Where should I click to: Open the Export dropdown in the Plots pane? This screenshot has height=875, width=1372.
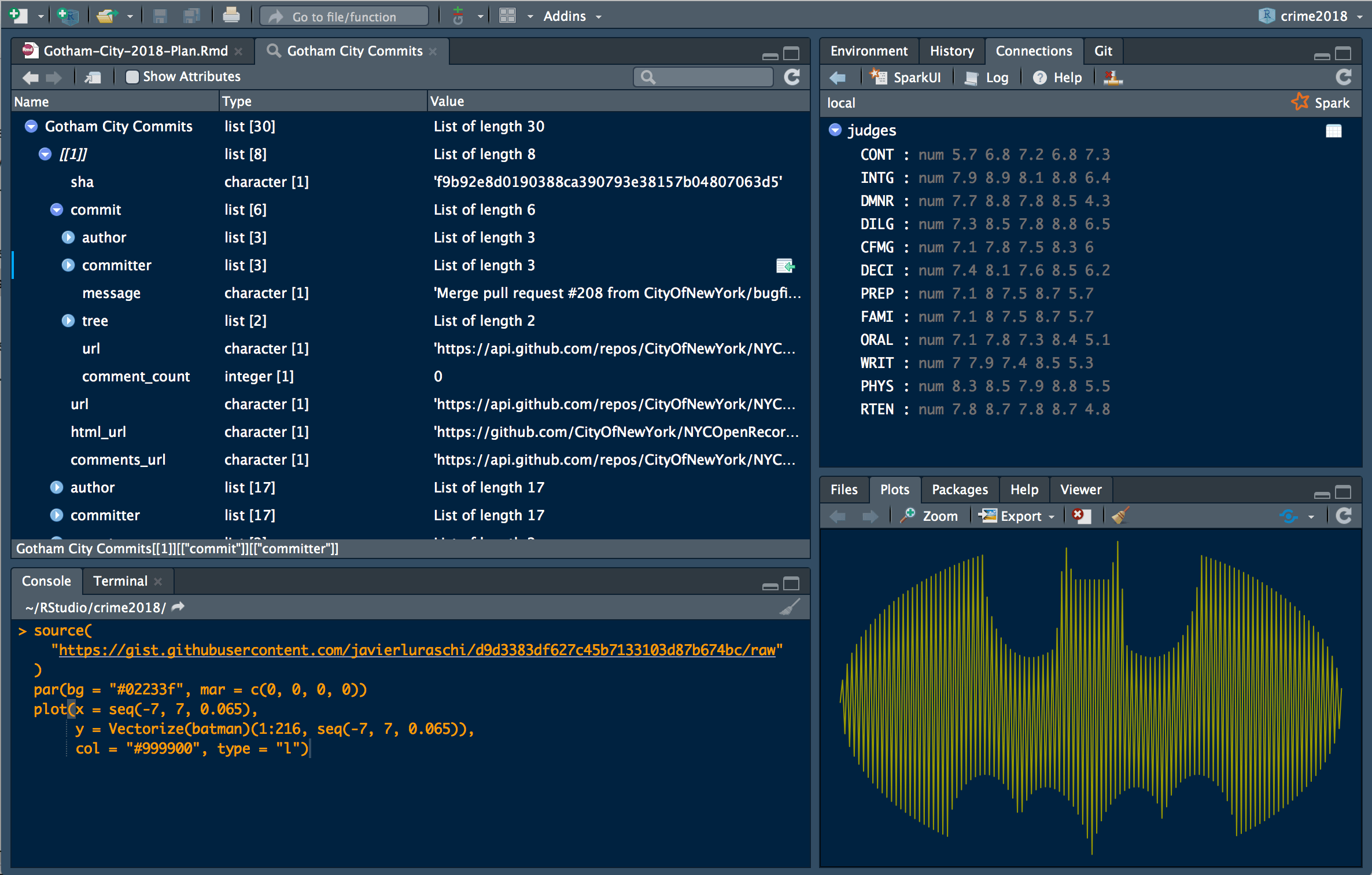coord(1020,516)
